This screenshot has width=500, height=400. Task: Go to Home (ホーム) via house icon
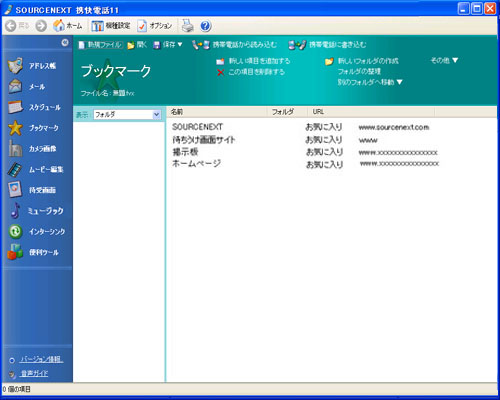[59, 25]
